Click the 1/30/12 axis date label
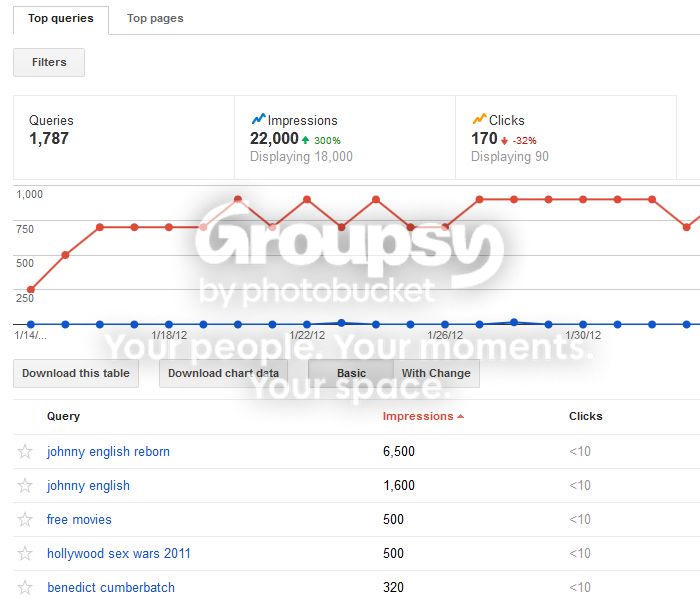The width and height of the screenshot is (700, 600). coord(583,335)
